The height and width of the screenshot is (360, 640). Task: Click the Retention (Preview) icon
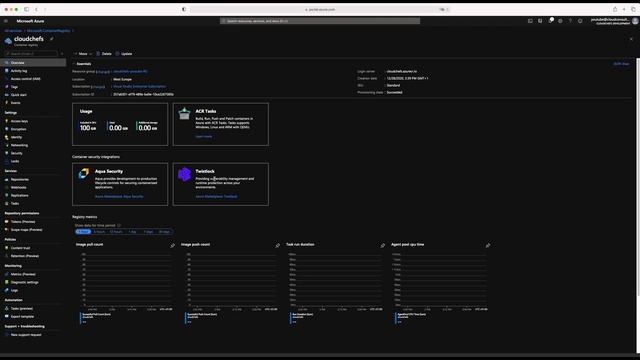(x=7, y=256)
